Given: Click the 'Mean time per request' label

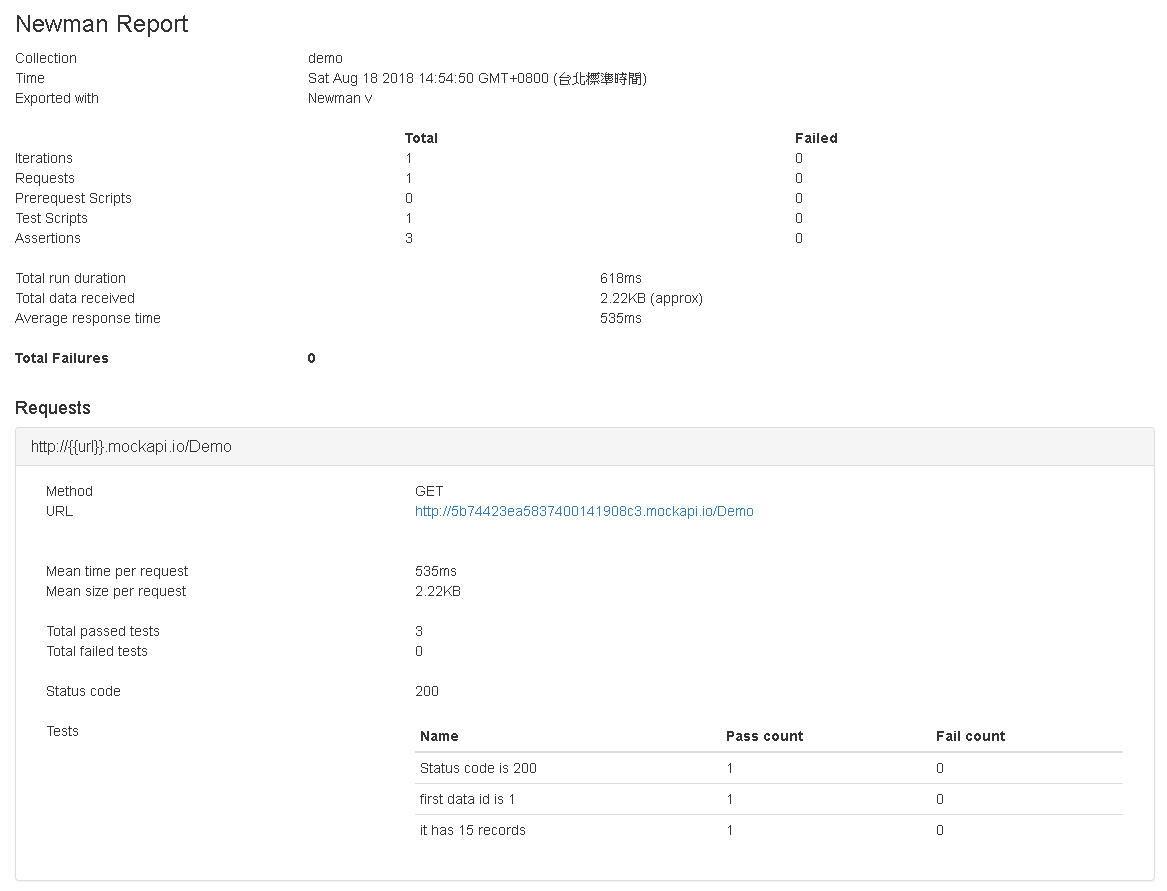Looking at the screenshot, I should 117,571.
